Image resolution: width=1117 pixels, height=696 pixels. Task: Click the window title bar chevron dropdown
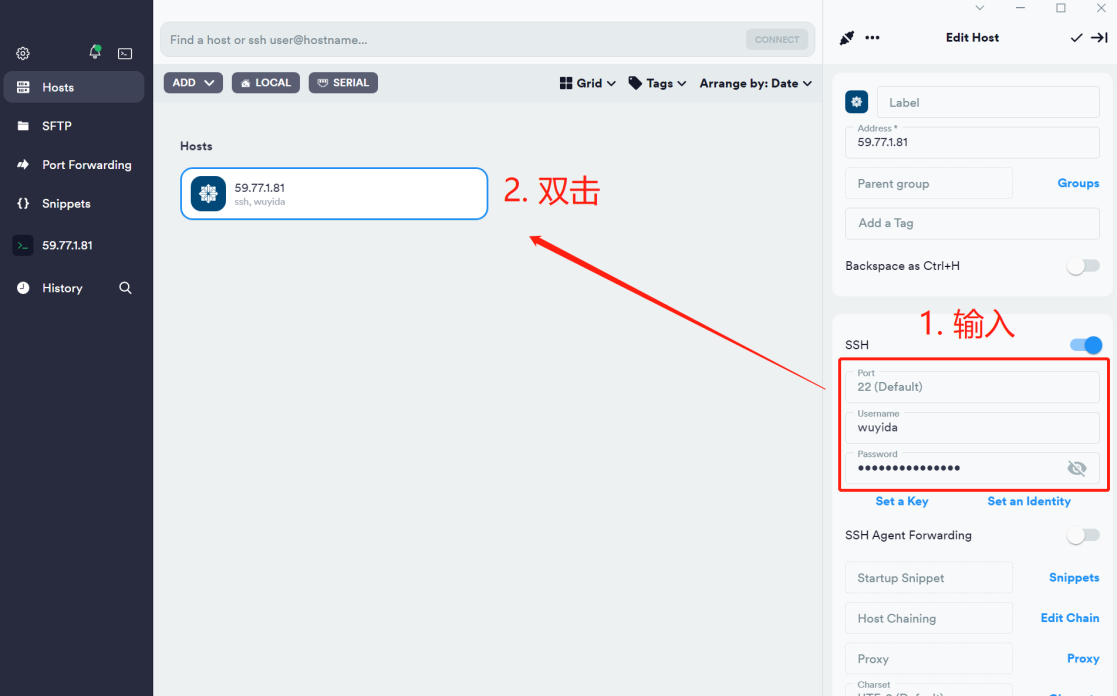point(980,8)
